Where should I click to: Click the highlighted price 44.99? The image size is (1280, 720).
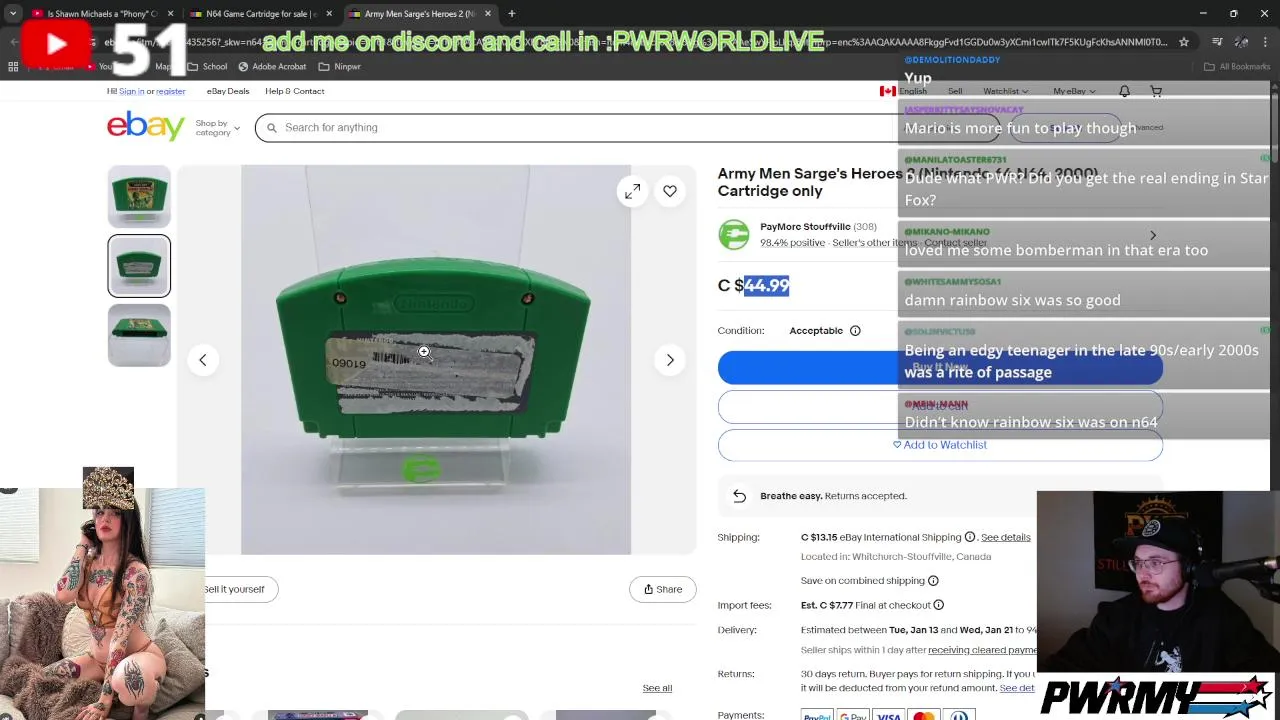tap(766, 286)
